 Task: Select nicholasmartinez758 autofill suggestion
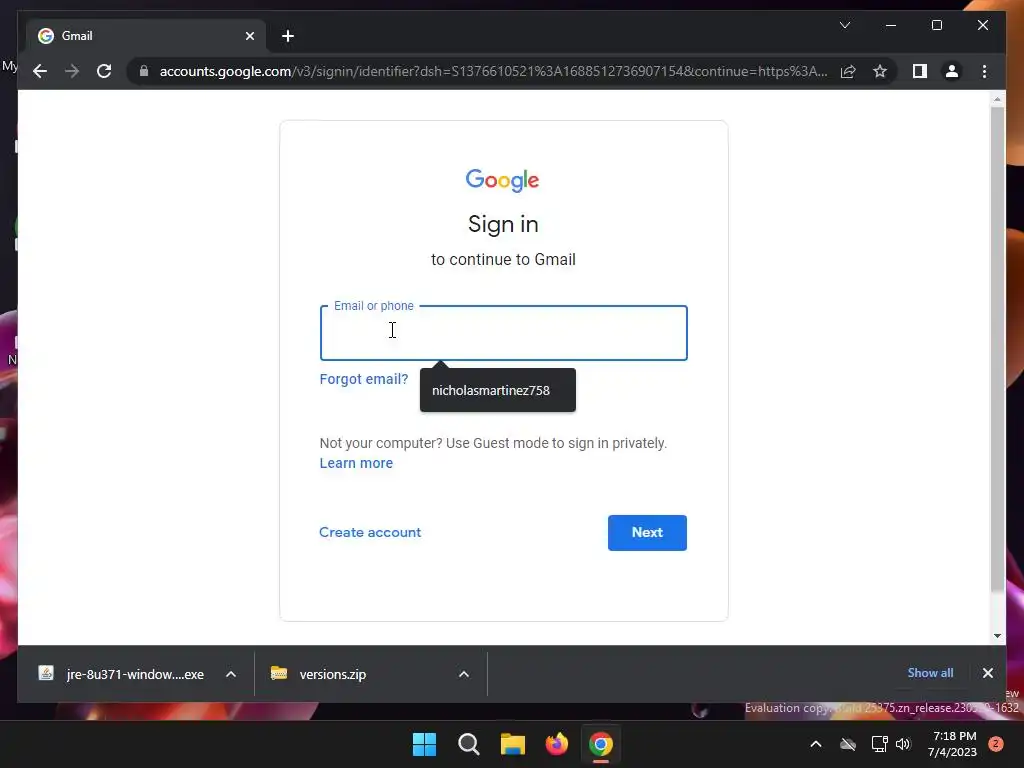[x=498, y=391]
